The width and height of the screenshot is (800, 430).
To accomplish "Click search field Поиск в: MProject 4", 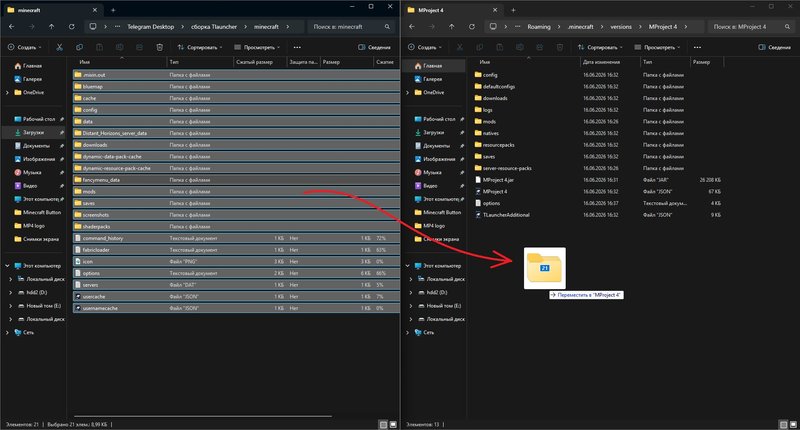I will pos(752,27).
